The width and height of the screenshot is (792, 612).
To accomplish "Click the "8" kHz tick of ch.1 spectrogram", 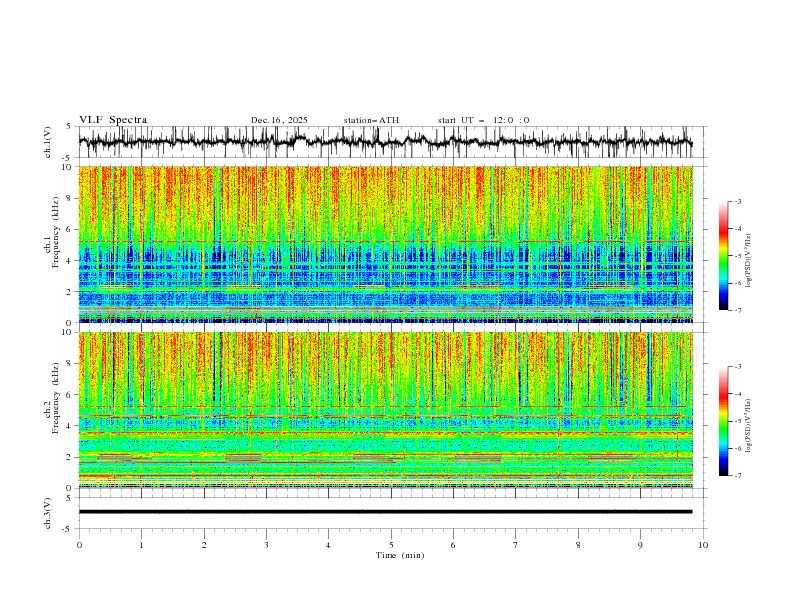I will click(x=71, y=198).
